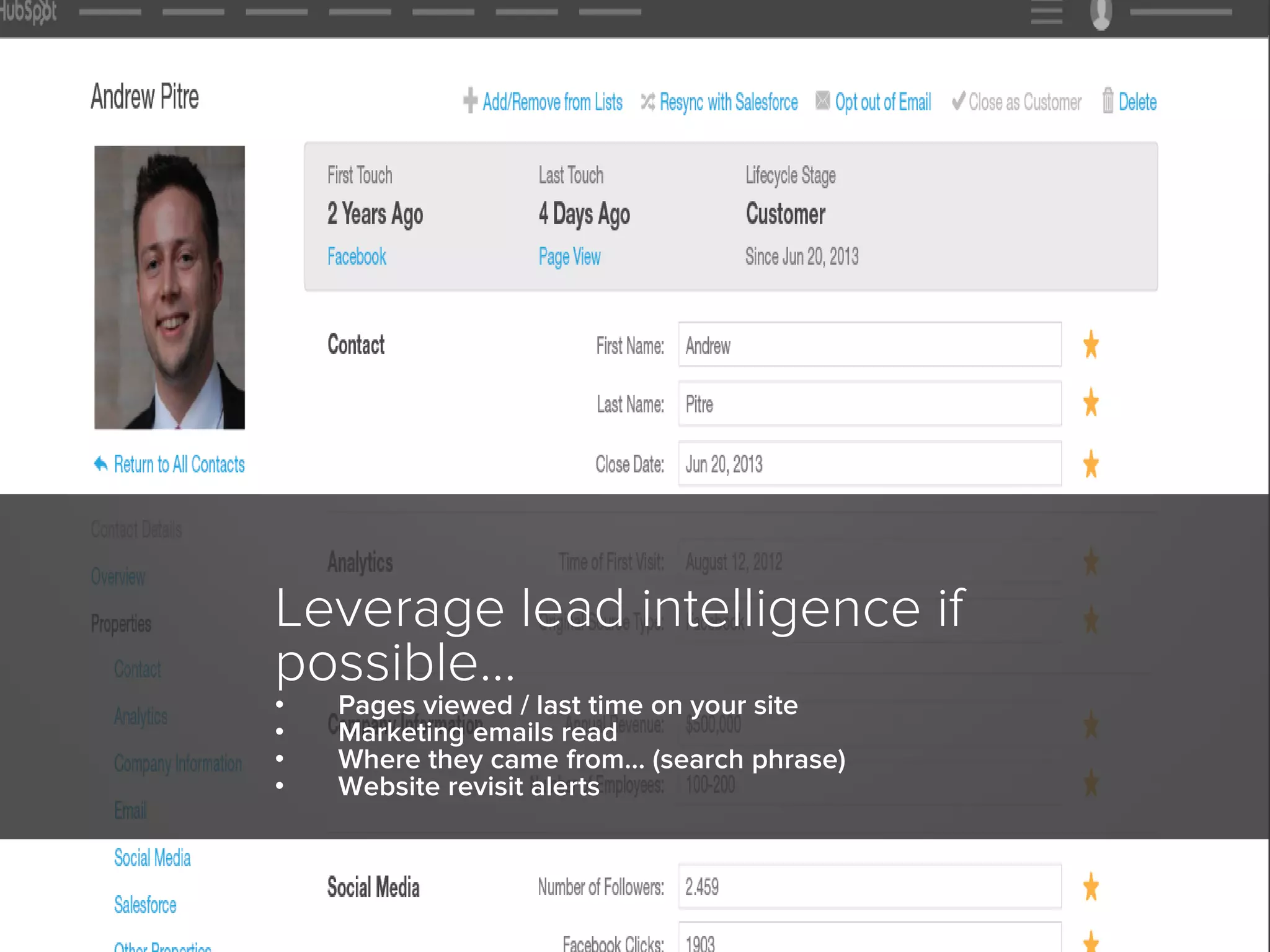Image resolution: width=1270 pixels, height=952 pixels.
Task: Click Andrew Pitre's profile photo
Action: click(x=169, y=288)
